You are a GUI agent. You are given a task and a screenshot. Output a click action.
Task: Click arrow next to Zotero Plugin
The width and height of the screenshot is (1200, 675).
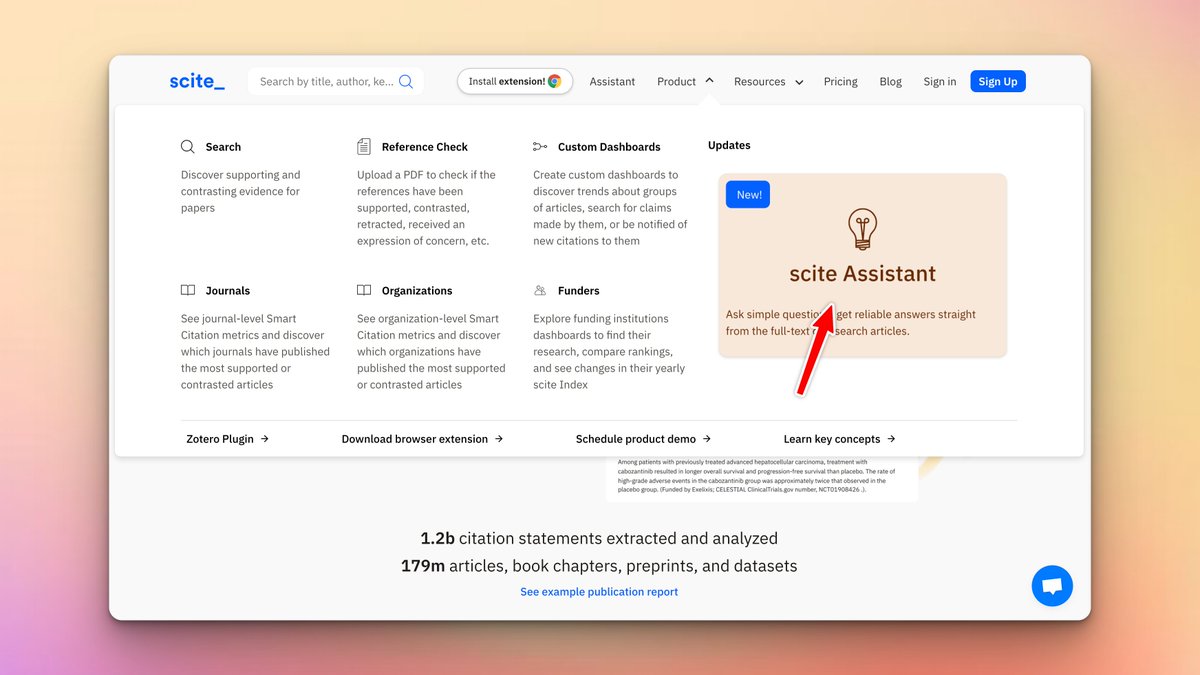pos(264,439)
